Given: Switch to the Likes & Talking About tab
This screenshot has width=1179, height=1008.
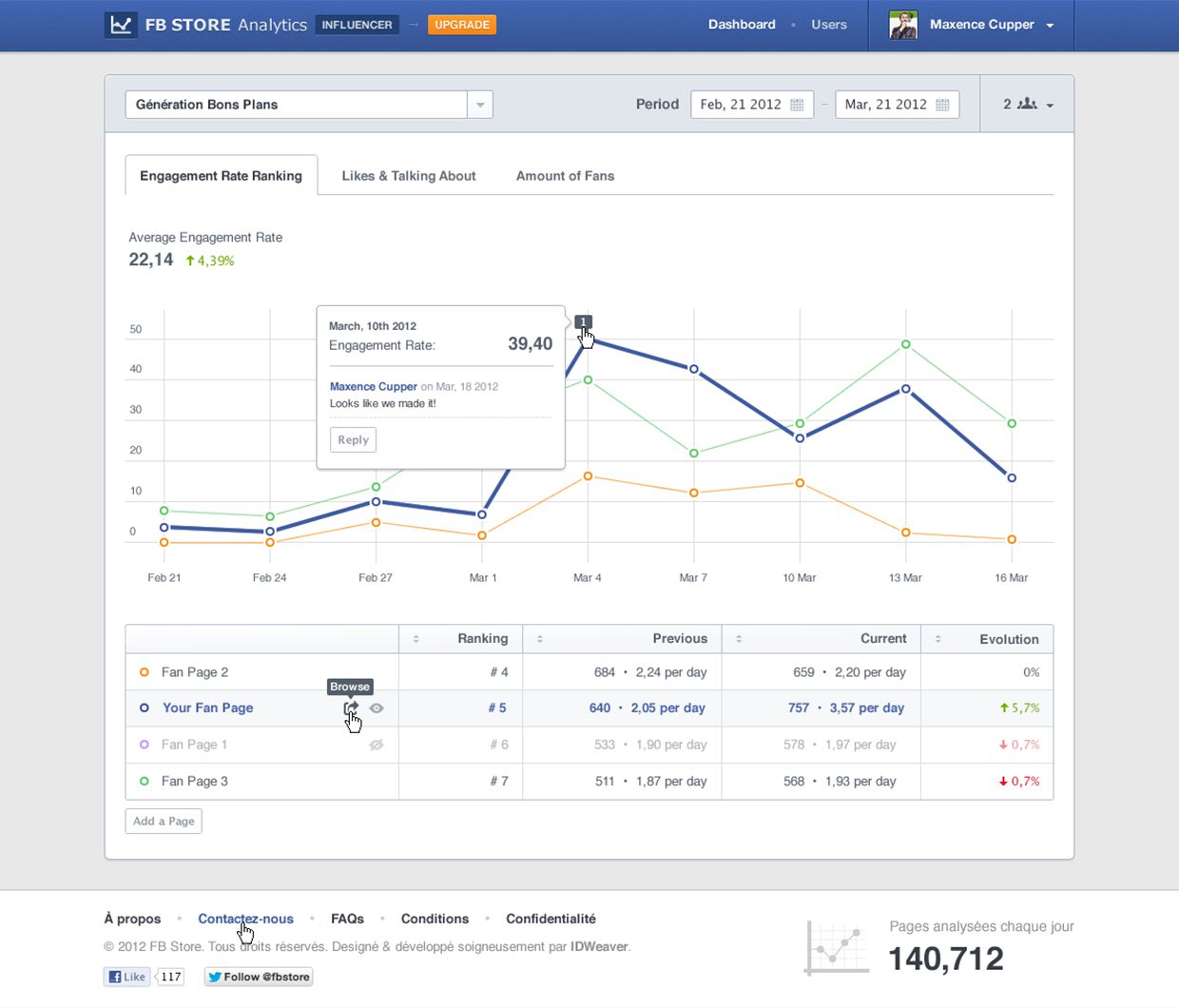Looking at the screenshot, I should click(x=408, y=176).
